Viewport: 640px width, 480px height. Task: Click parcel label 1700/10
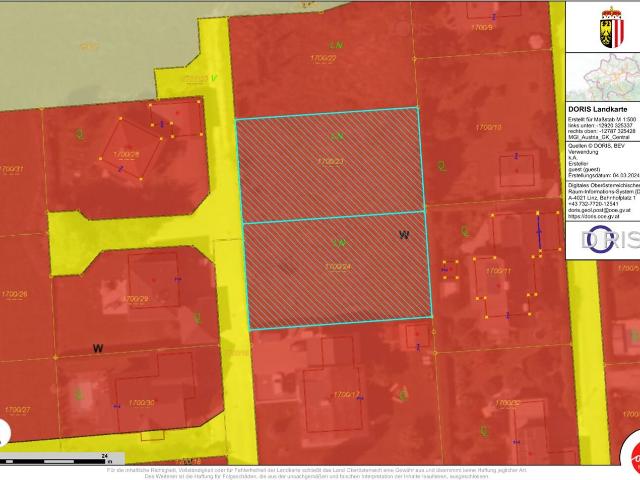click(488, 127)
